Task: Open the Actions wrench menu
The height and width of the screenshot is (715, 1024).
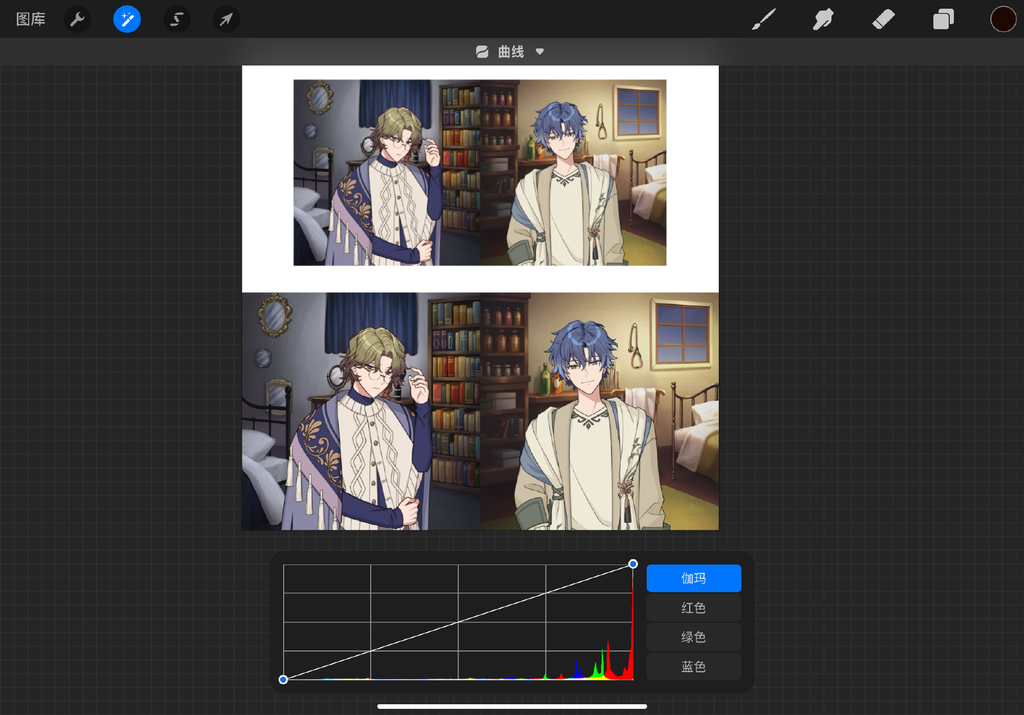Action: pyautogui.click(x=77, y=19)
